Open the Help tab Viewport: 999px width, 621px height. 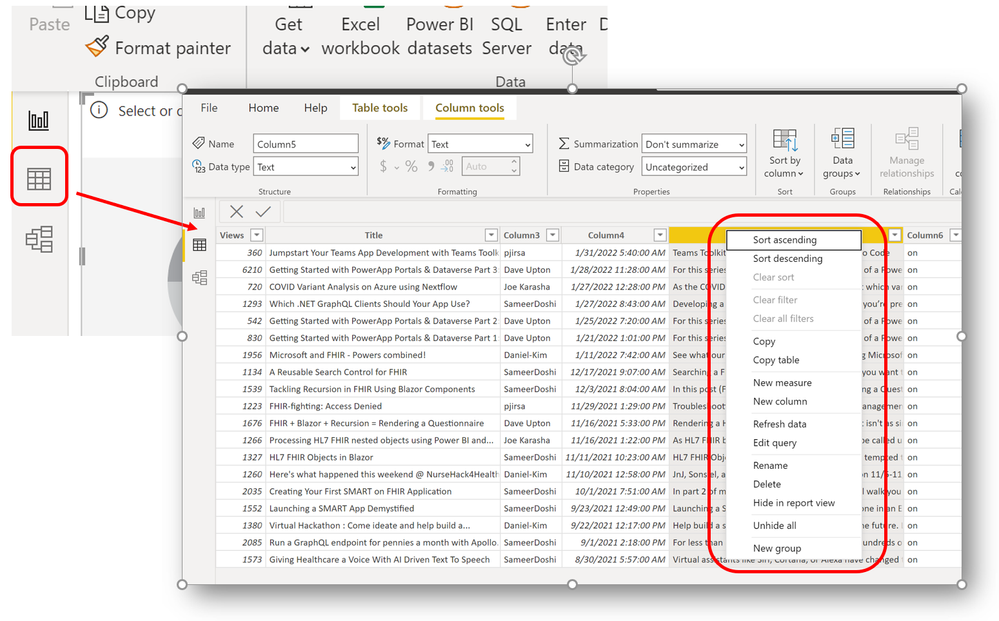(315, 108)
